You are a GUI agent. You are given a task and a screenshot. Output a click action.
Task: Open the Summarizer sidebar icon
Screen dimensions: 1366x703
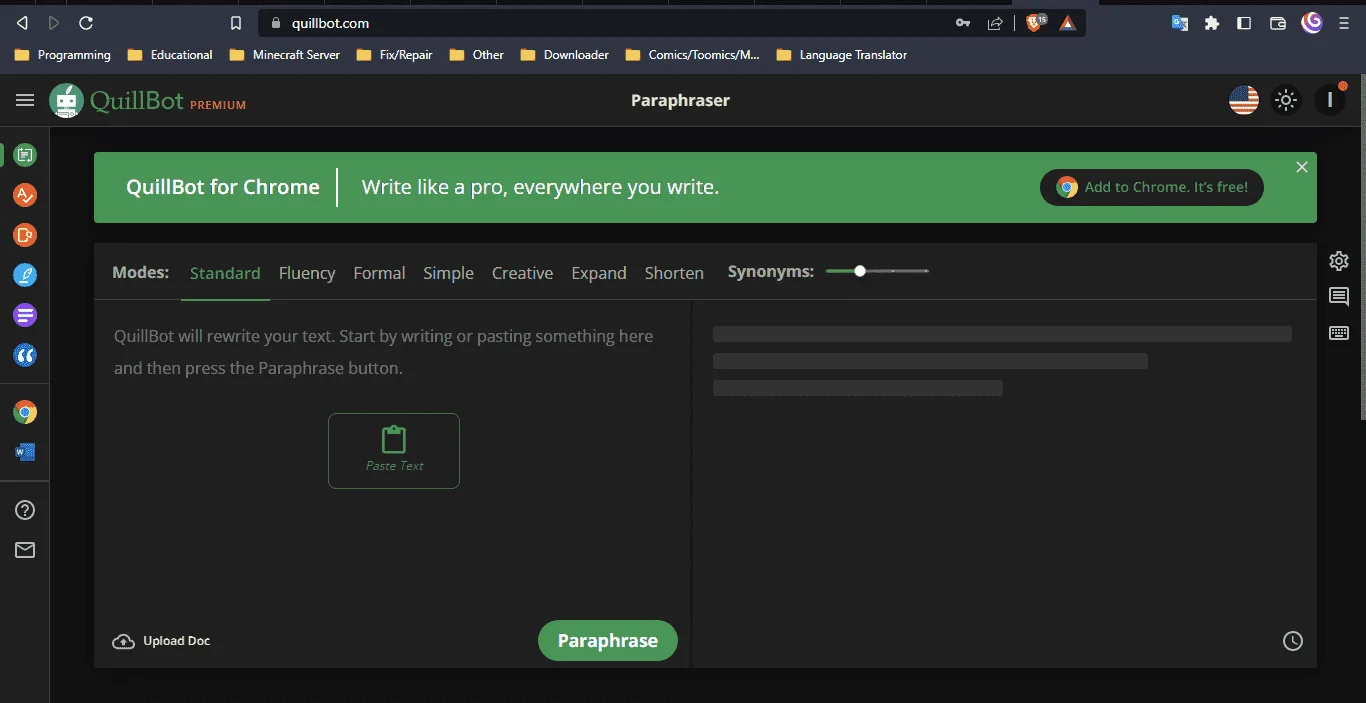coord(25,315)
